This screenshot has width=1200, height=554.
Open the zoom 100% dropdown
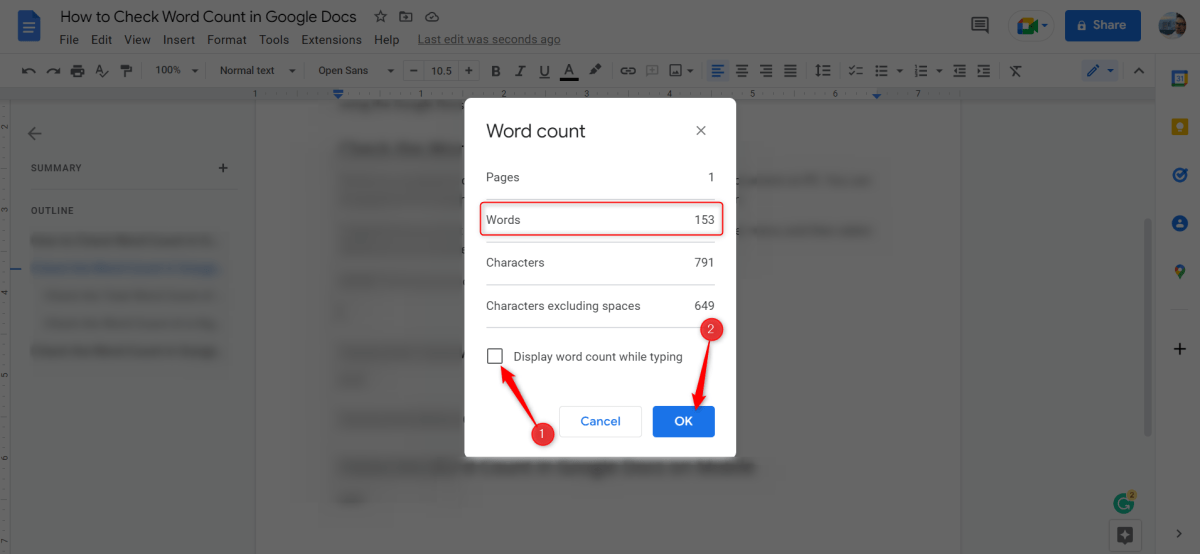[177, 71]
